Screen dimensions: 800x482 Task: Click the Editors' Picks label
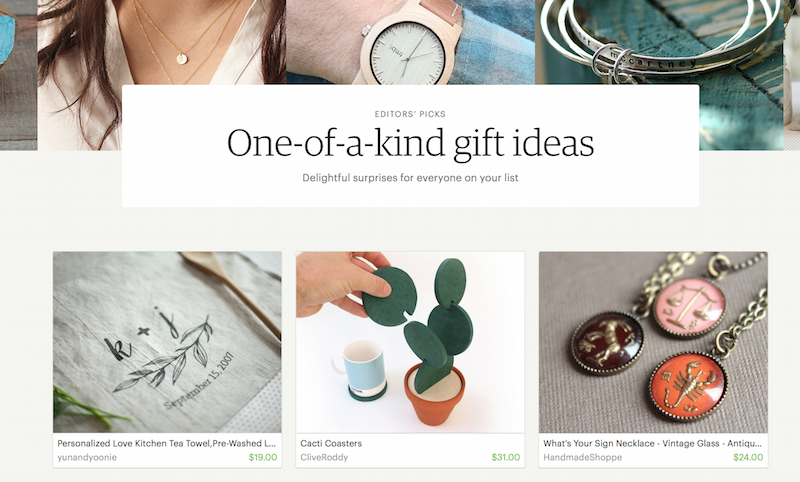coord(410,114)
